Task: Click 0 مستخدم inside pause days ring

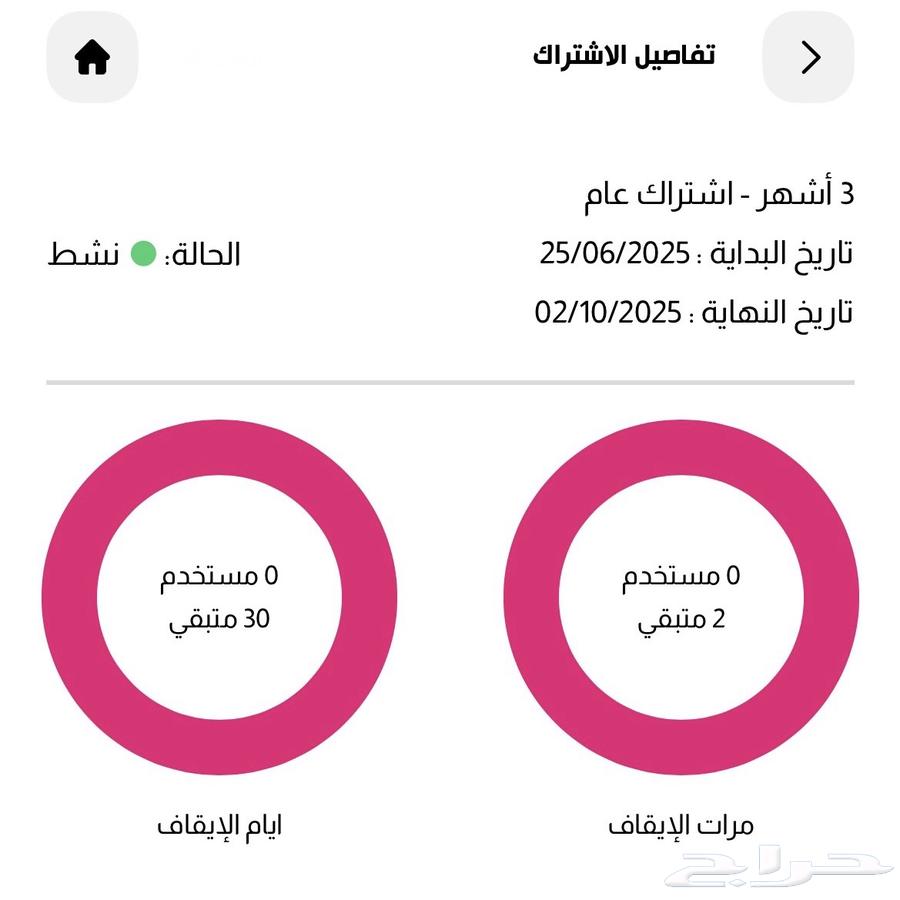Action: (219, 576)
